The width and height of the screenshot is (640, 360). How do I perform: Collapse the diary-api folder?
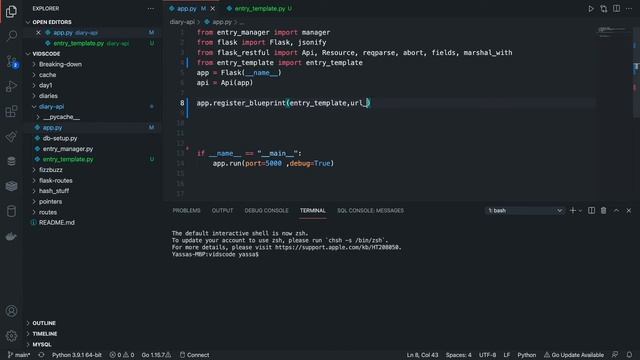(x=51, y=107)
